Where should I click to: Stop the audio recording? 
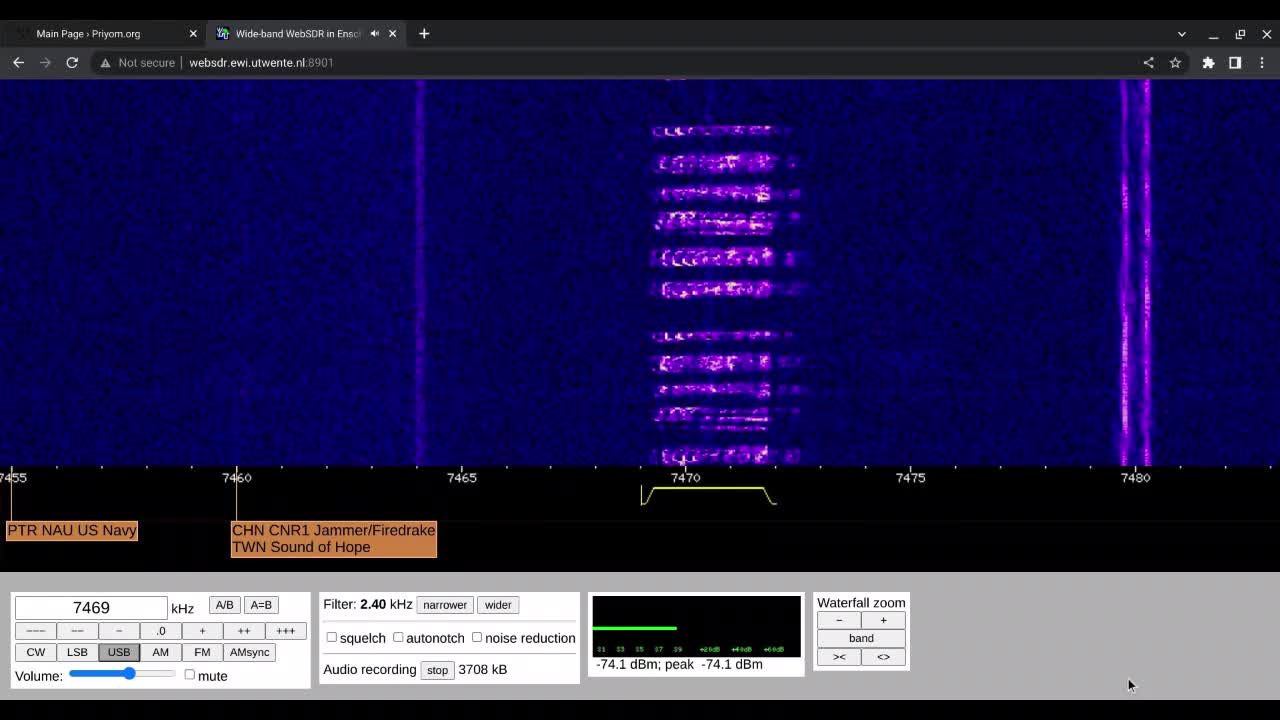(x=437, y=670)
